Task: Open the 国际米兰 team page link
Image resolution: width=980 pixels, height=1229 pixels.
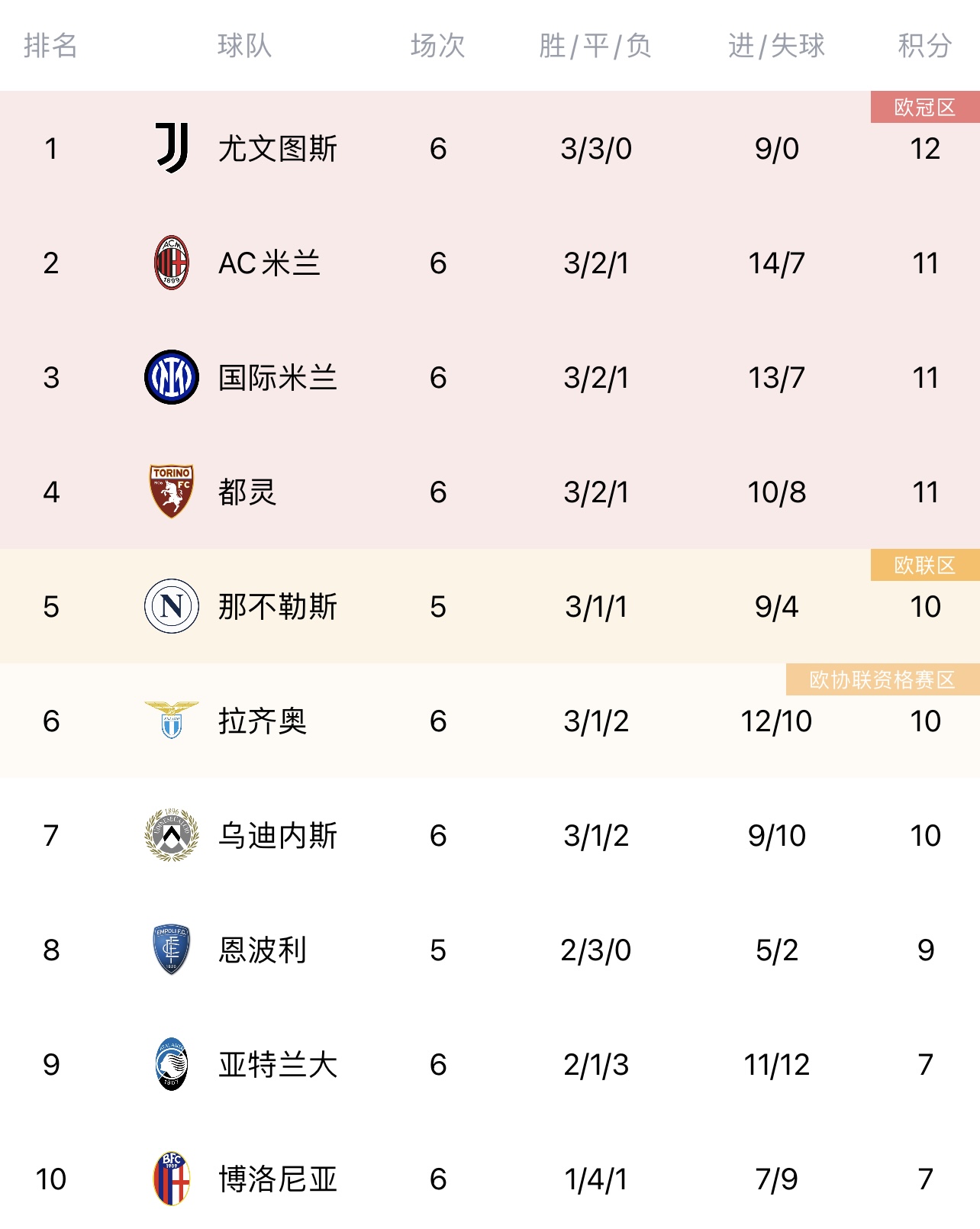Action: tap(278, 378)
